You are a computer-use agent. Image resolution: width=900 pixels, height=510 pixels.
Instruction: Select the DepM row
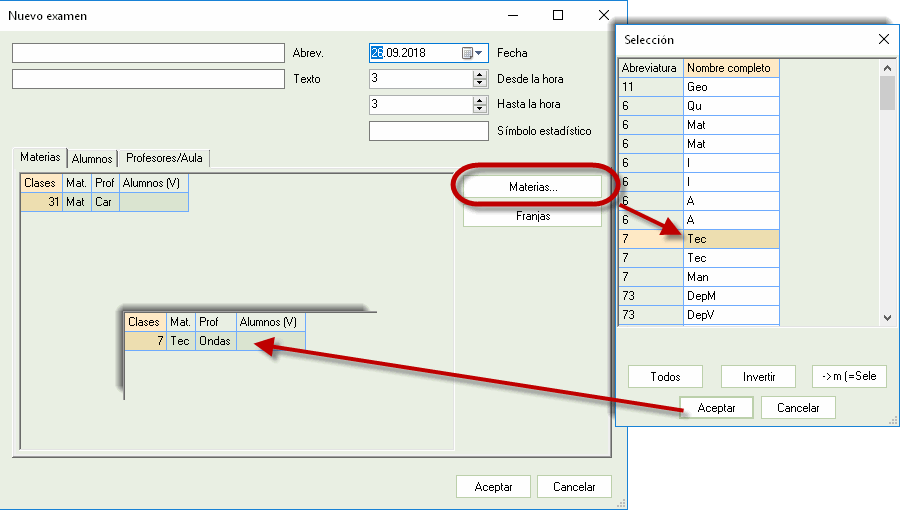[x=699, y=295]
